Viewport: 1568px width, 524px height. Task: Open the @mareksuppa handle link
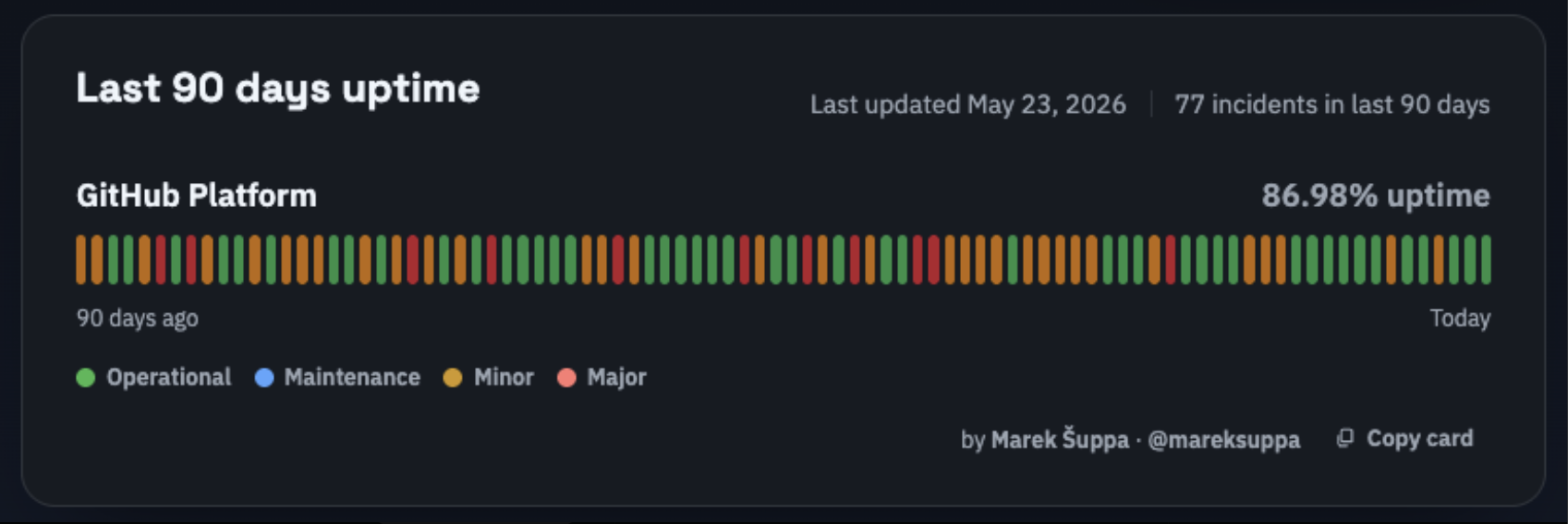[1223, 440]
